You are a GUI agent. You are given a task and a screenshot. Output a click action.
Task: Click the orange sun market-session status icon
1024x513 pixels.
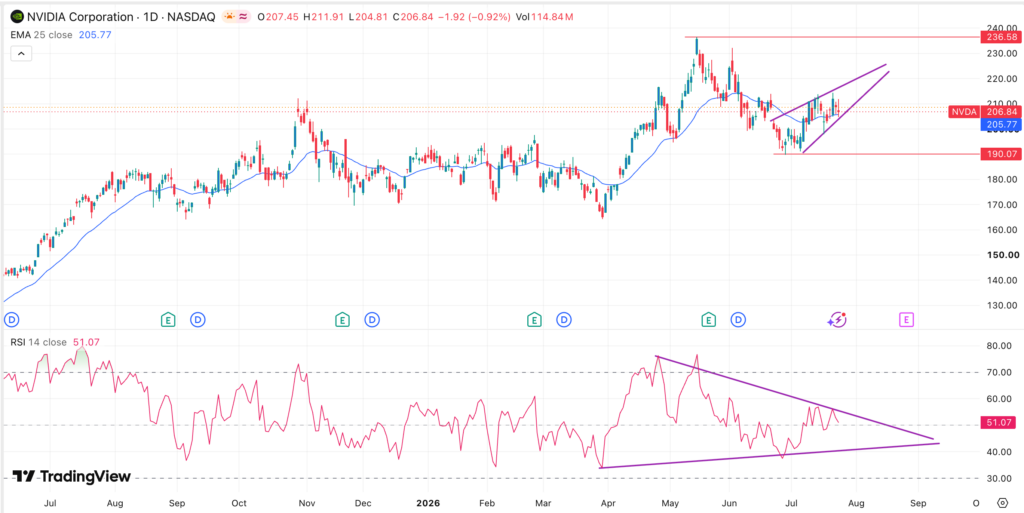click(x=230, y=18)
